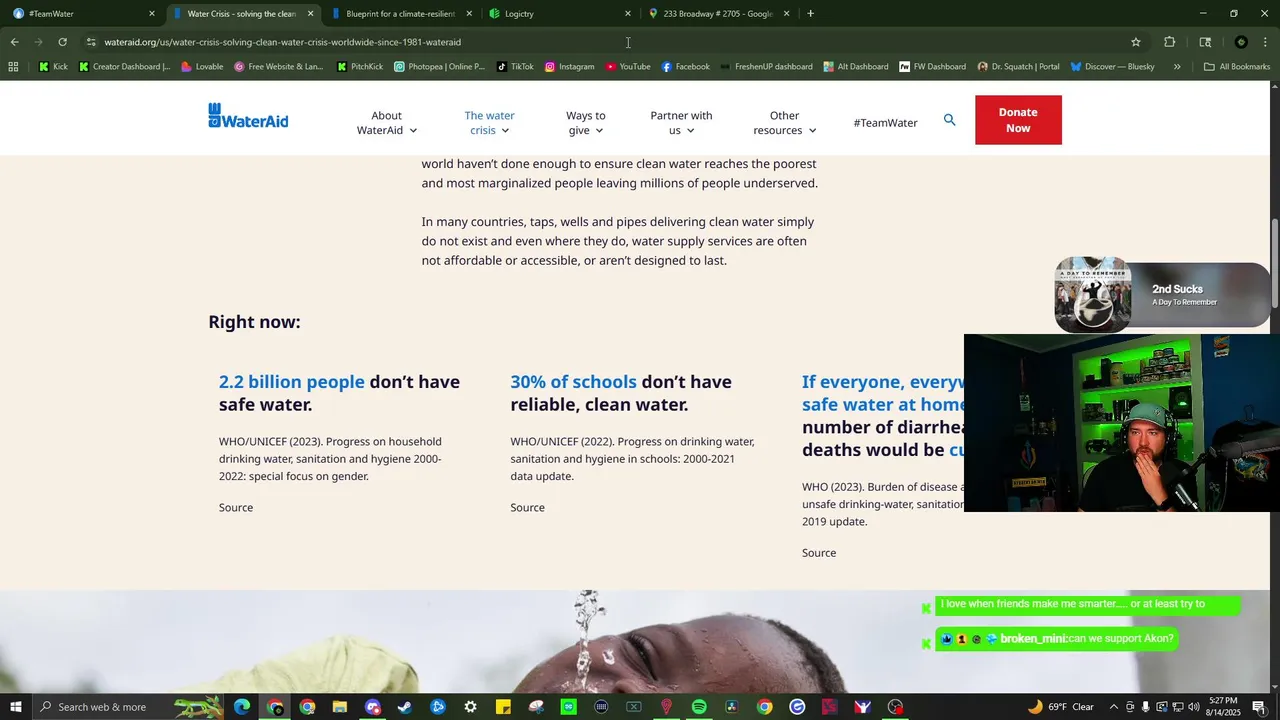The image size is (1280, 720).
Task: Expand the bookmarks overflow chevron
Action: click(1177, 67)
